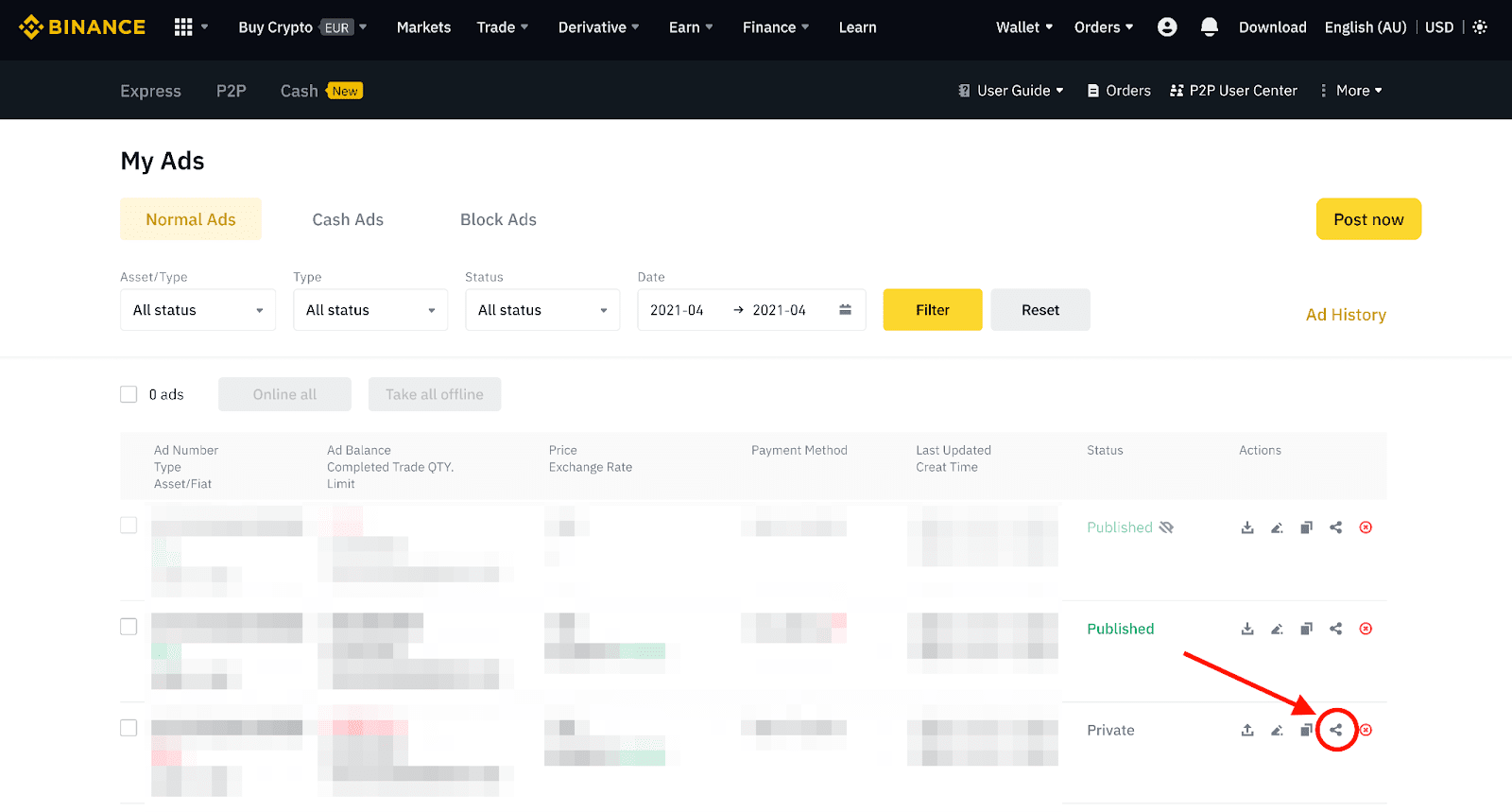Edit the ad with hidden-eye Published status
This screenshot has width=1512, height=812.
pos(1277,527)
